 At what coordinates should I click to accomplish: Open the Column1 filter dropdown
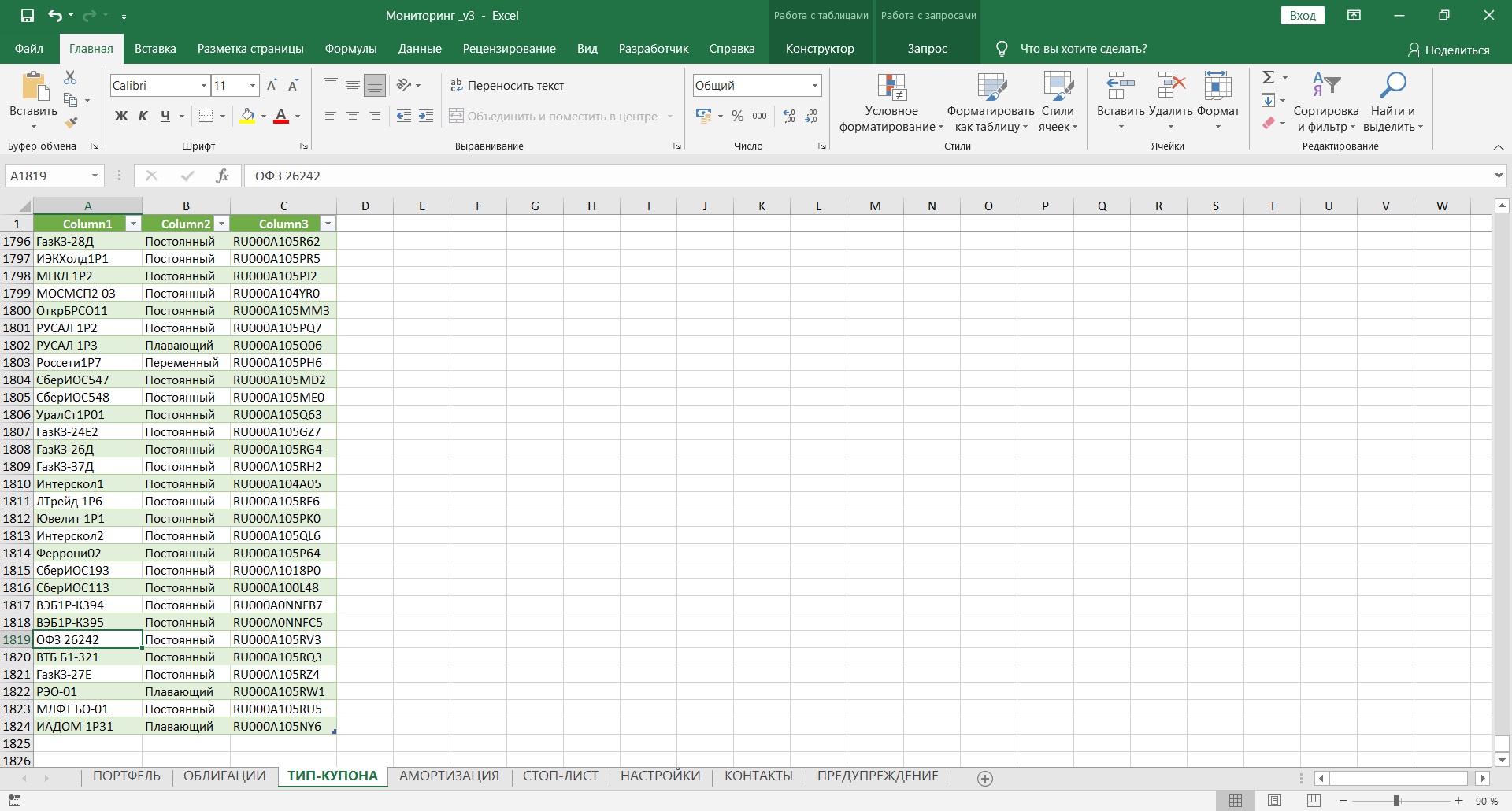click(x=133, y=224)
